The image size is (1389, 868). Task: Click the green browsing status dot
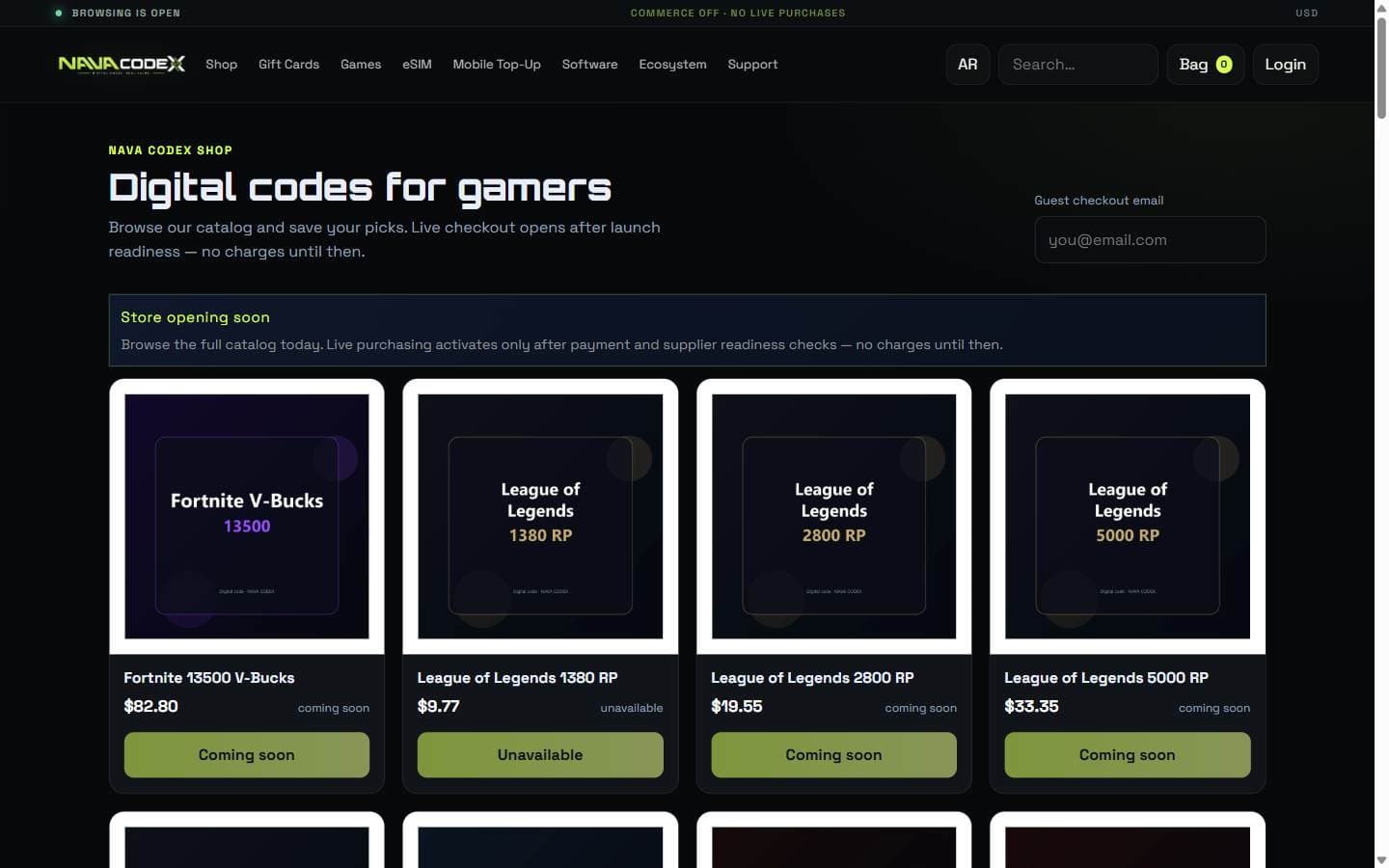click(59, 14)
